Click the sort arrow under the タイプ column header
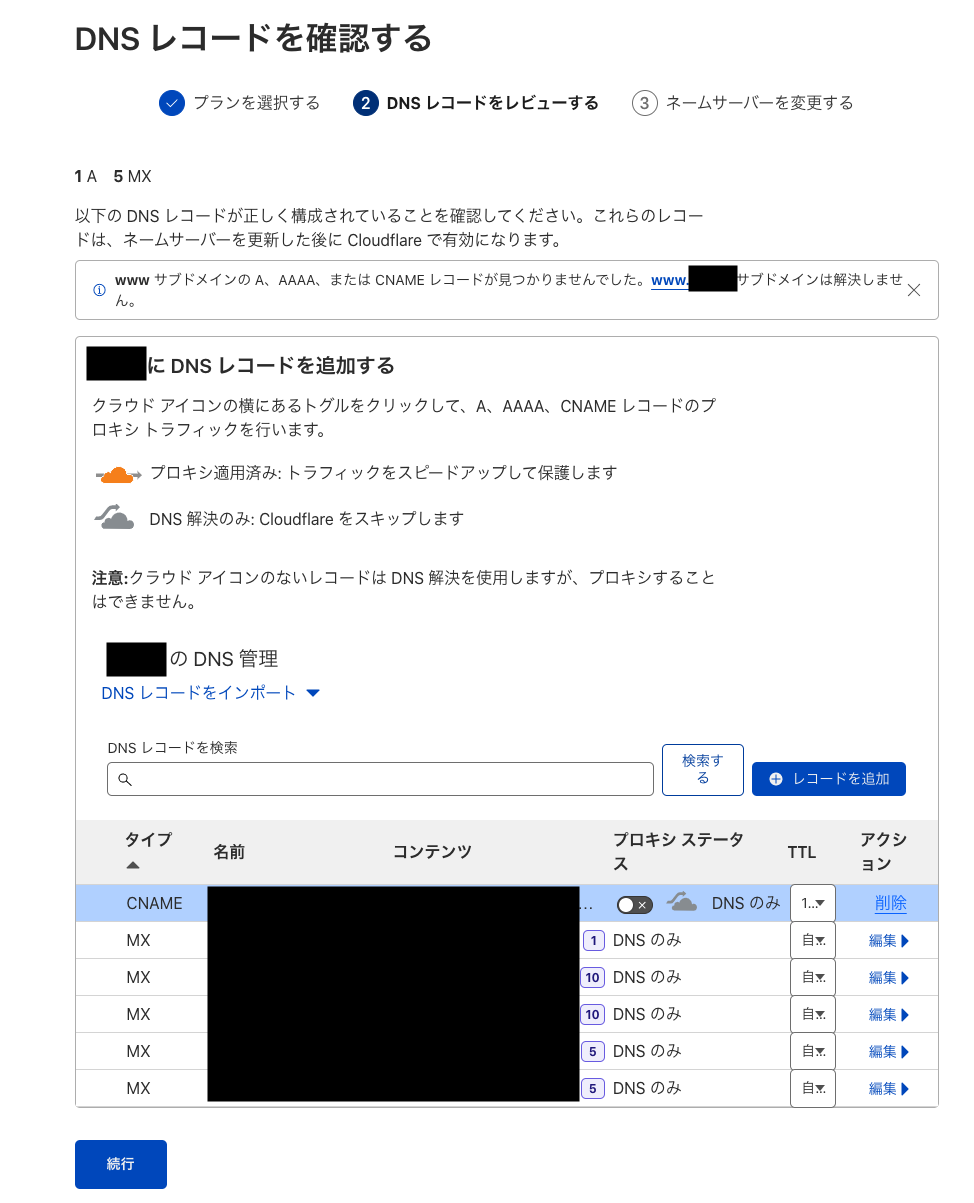Image resolution: width=974 pixels, height=1203 pixels. click(134, 863)
